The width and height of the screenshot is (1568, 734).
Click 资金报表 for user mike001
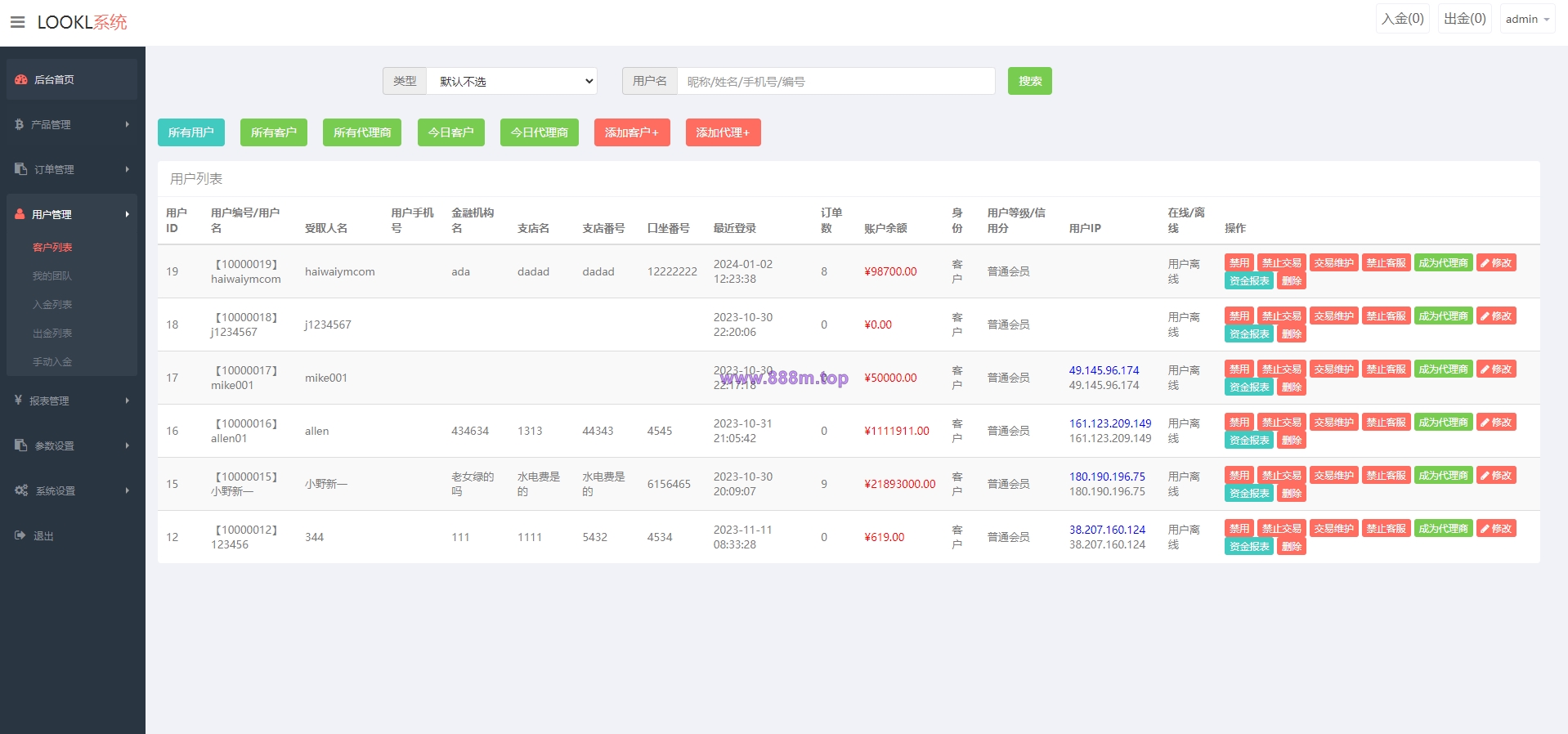click(1249, 387)
